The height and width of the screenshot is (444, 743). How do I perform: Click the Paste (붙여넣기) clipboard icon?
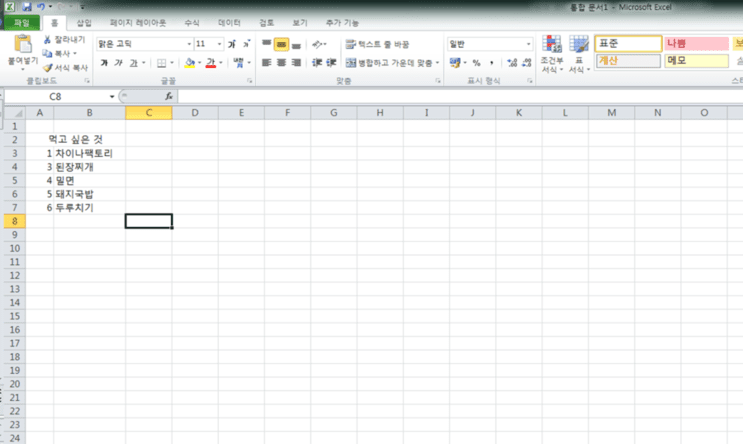[22, 45]
